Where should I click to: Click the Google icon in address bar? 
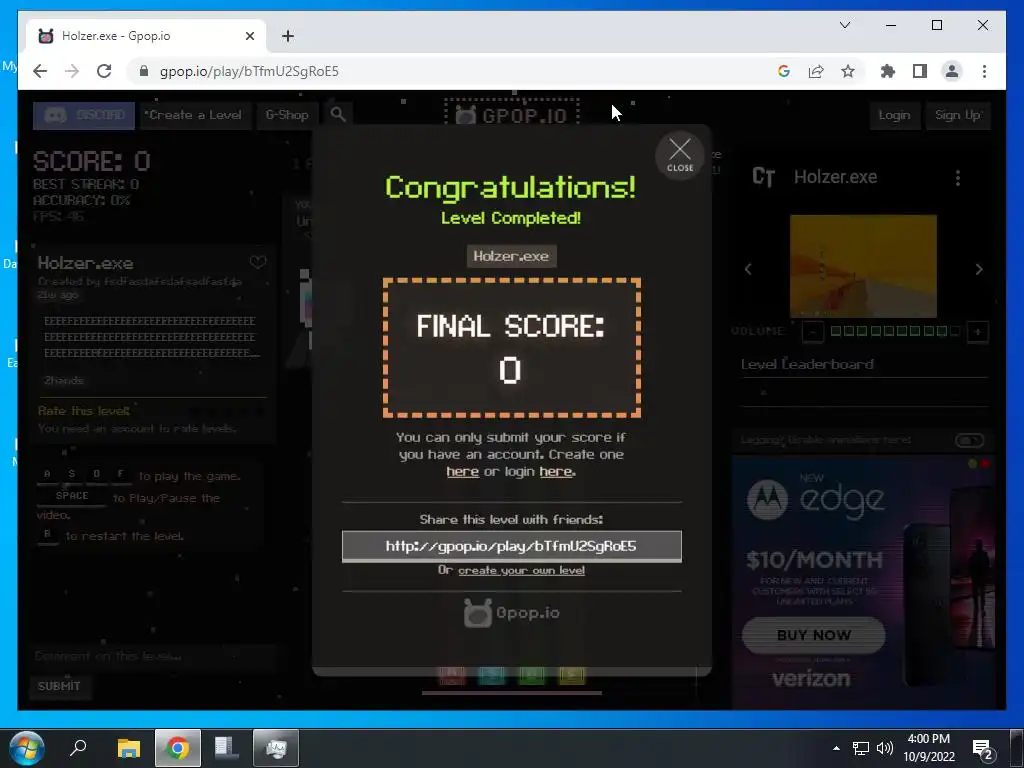(x=784, y=71)
